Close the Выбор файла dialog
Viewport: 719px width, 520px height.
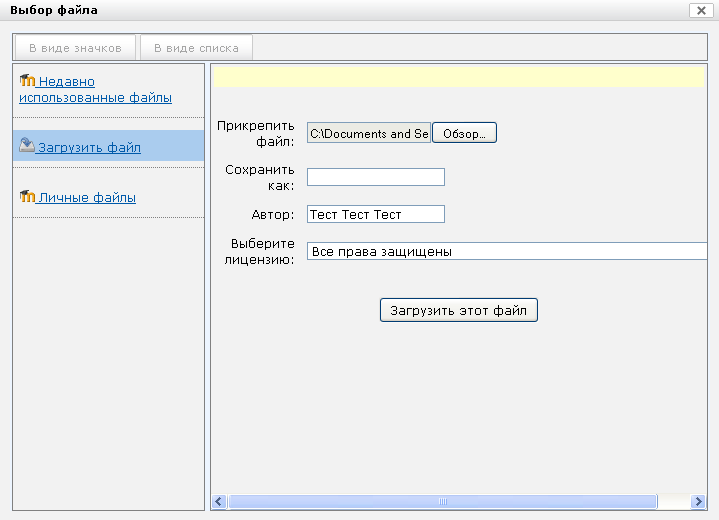pos(701,11)
